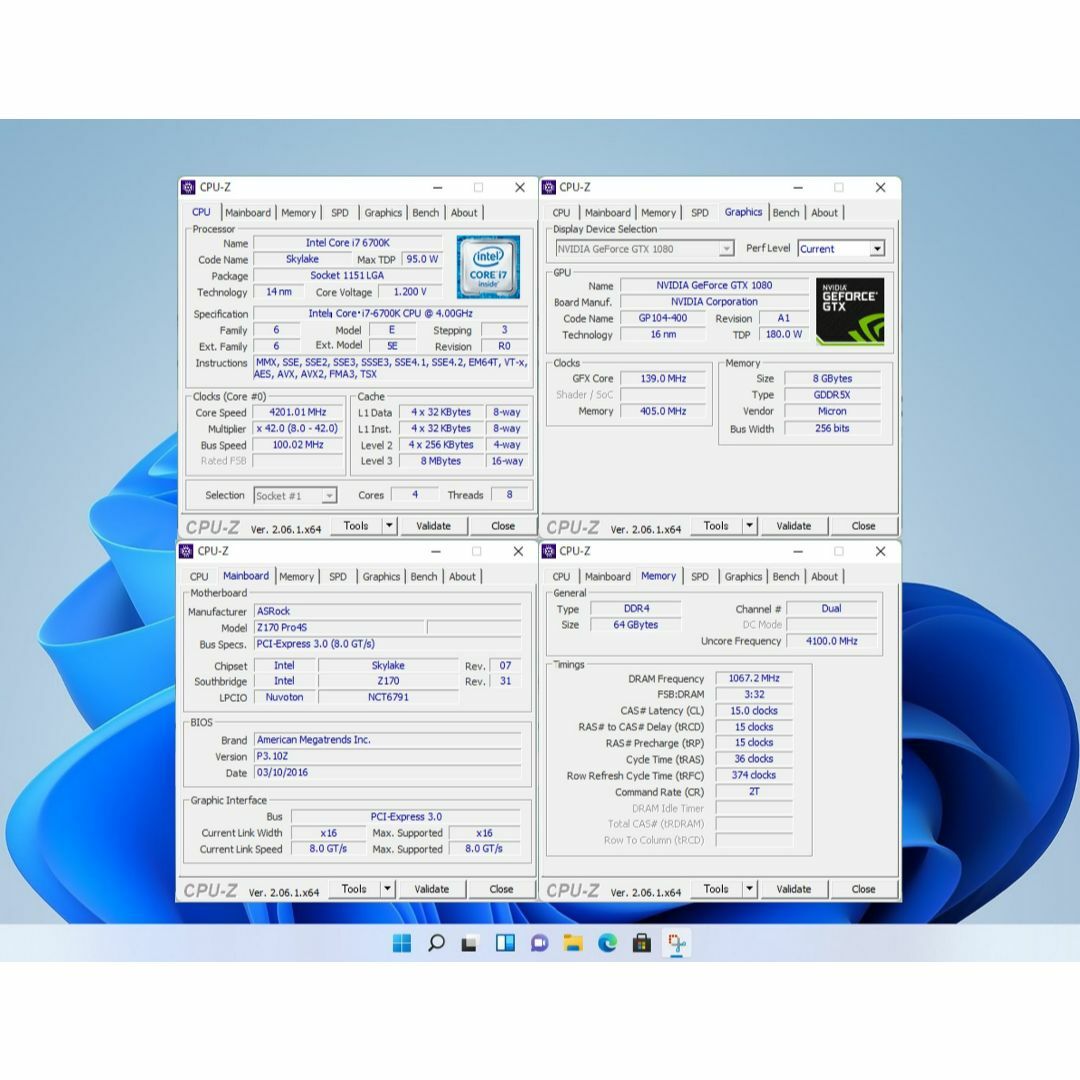
Task: Open Tools dropdown arrow in Mainboard window
Action: tap(387, 889)
